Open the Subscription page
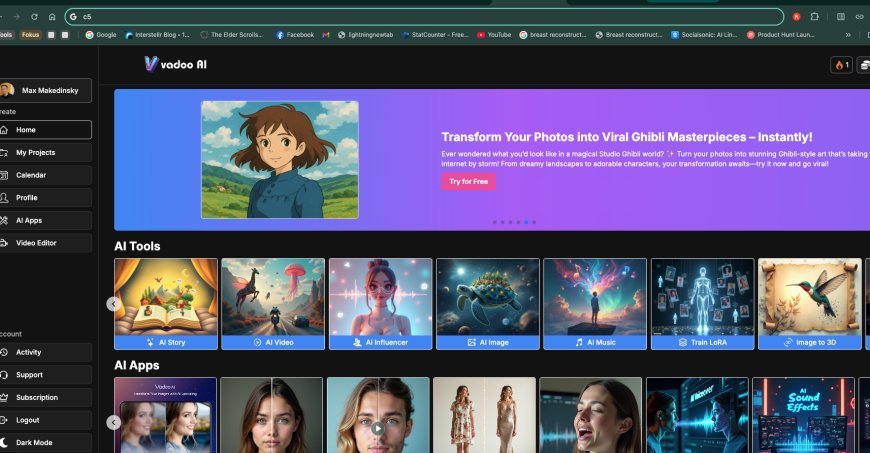Image resolution: width=870 pixels, height=453 pixels. (x=45, y=397)
